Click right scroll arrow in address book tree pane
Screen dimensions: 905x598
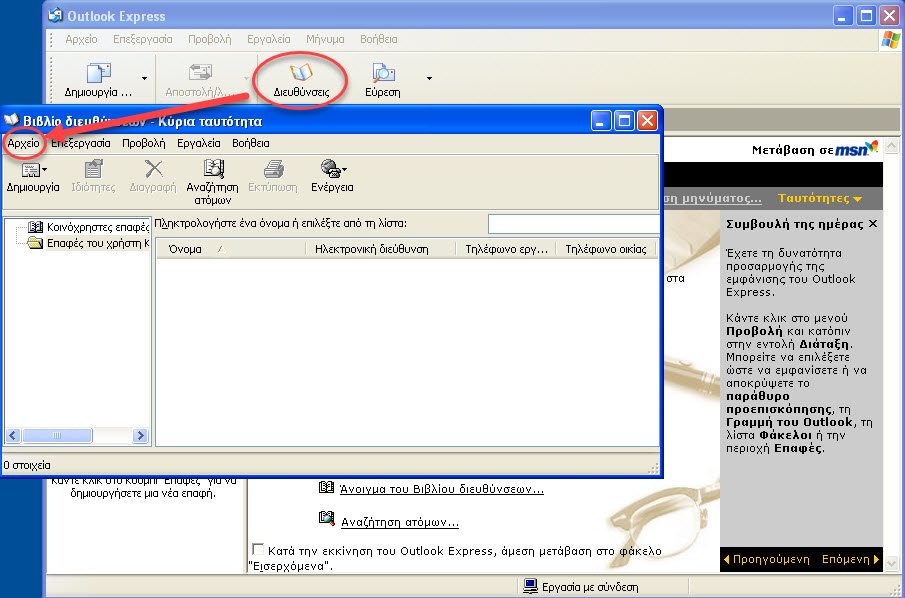tap(140, 435)
